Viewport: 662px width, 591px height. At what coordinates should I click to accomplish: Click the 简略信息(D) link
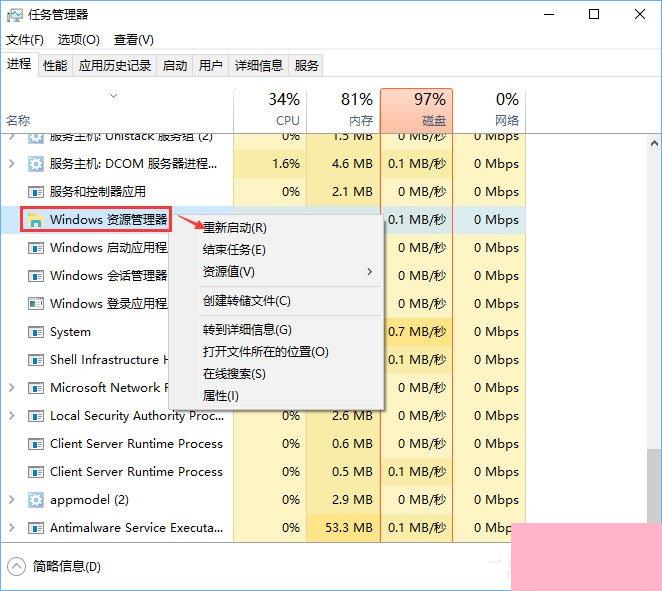point(67,567)
